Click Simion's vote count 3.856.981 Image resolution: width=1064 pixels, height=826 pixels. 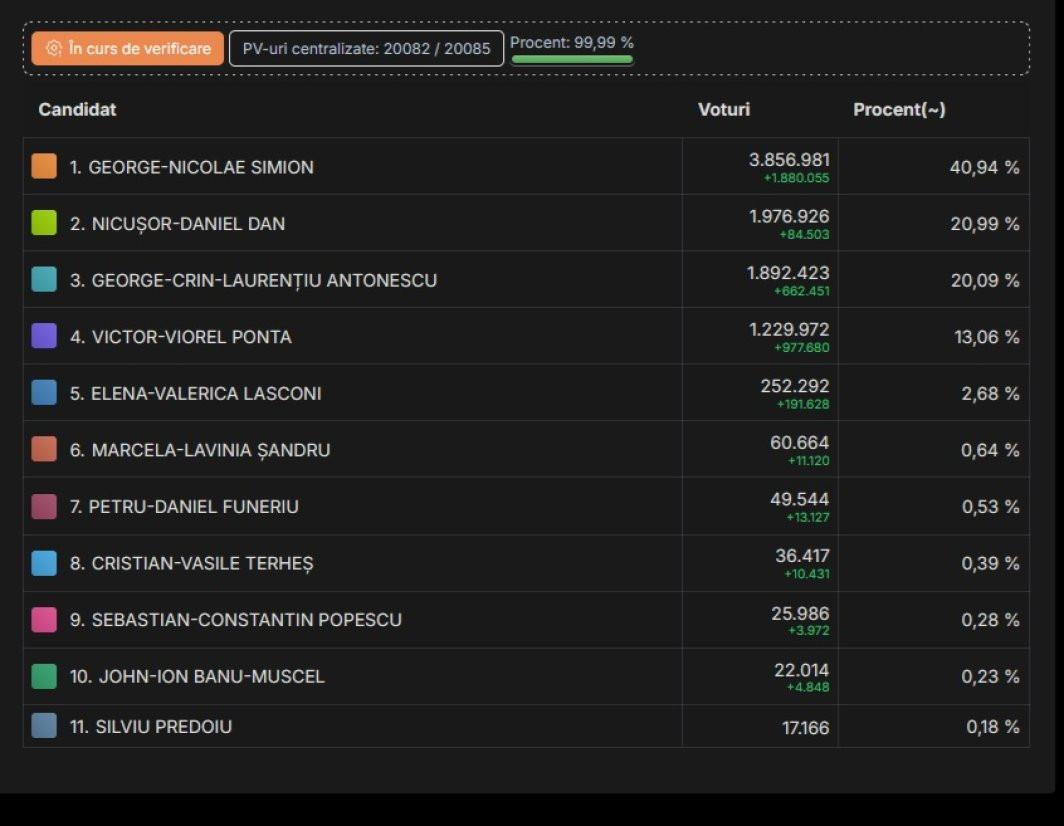pyautogui.click(x=789, y=160)
